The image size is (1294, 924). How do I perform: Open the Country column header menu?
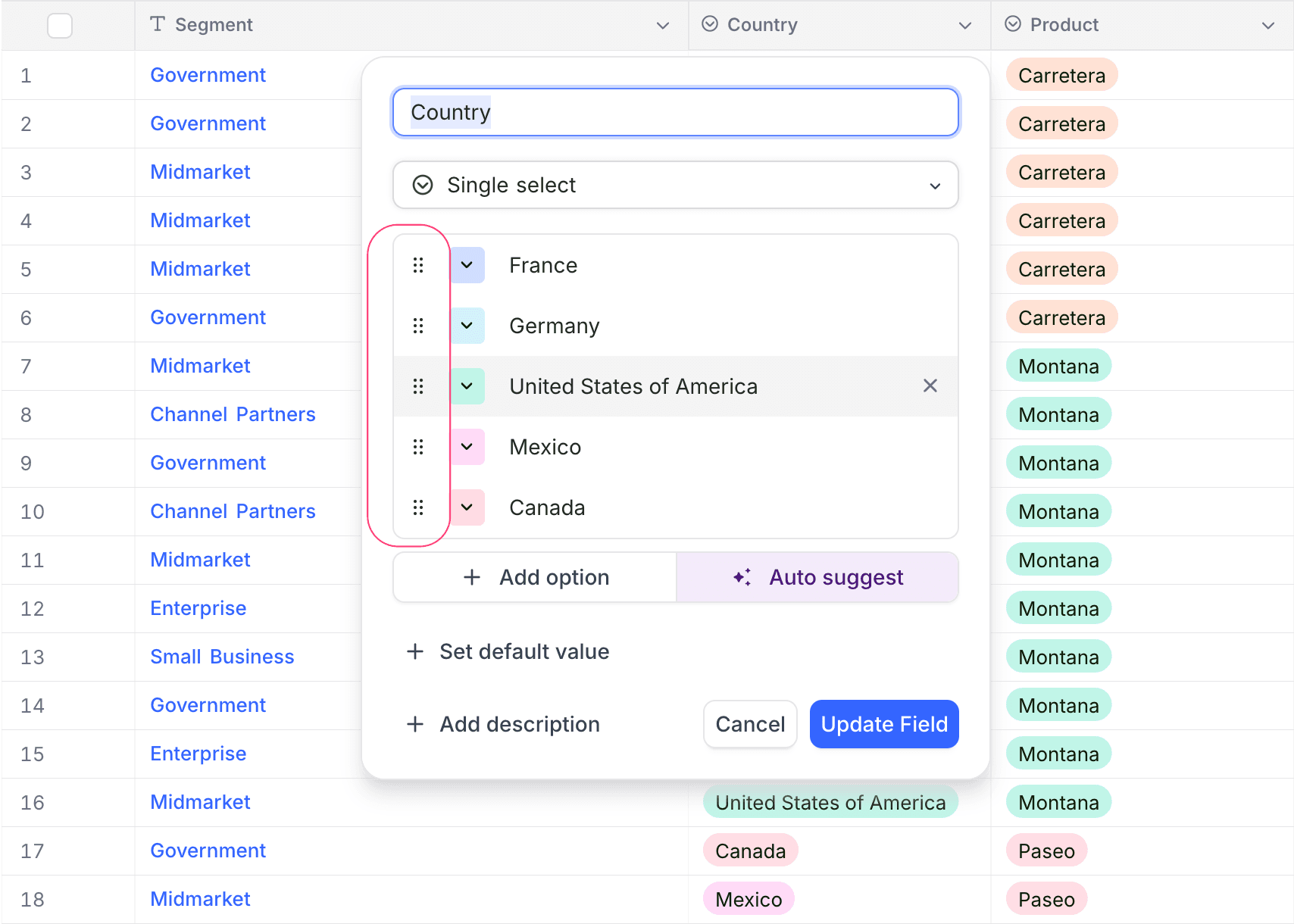[x=964, y=26]
